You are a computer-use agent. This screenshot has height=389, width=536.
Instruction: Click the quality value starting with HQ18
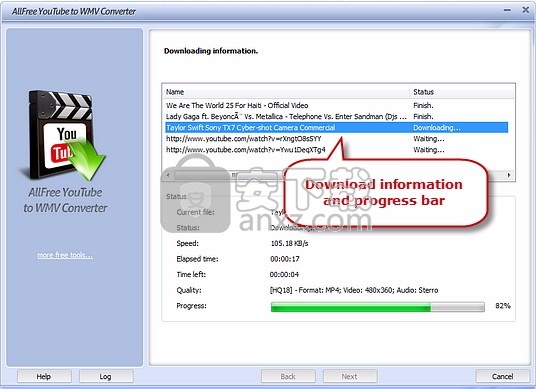pos(354,290)
